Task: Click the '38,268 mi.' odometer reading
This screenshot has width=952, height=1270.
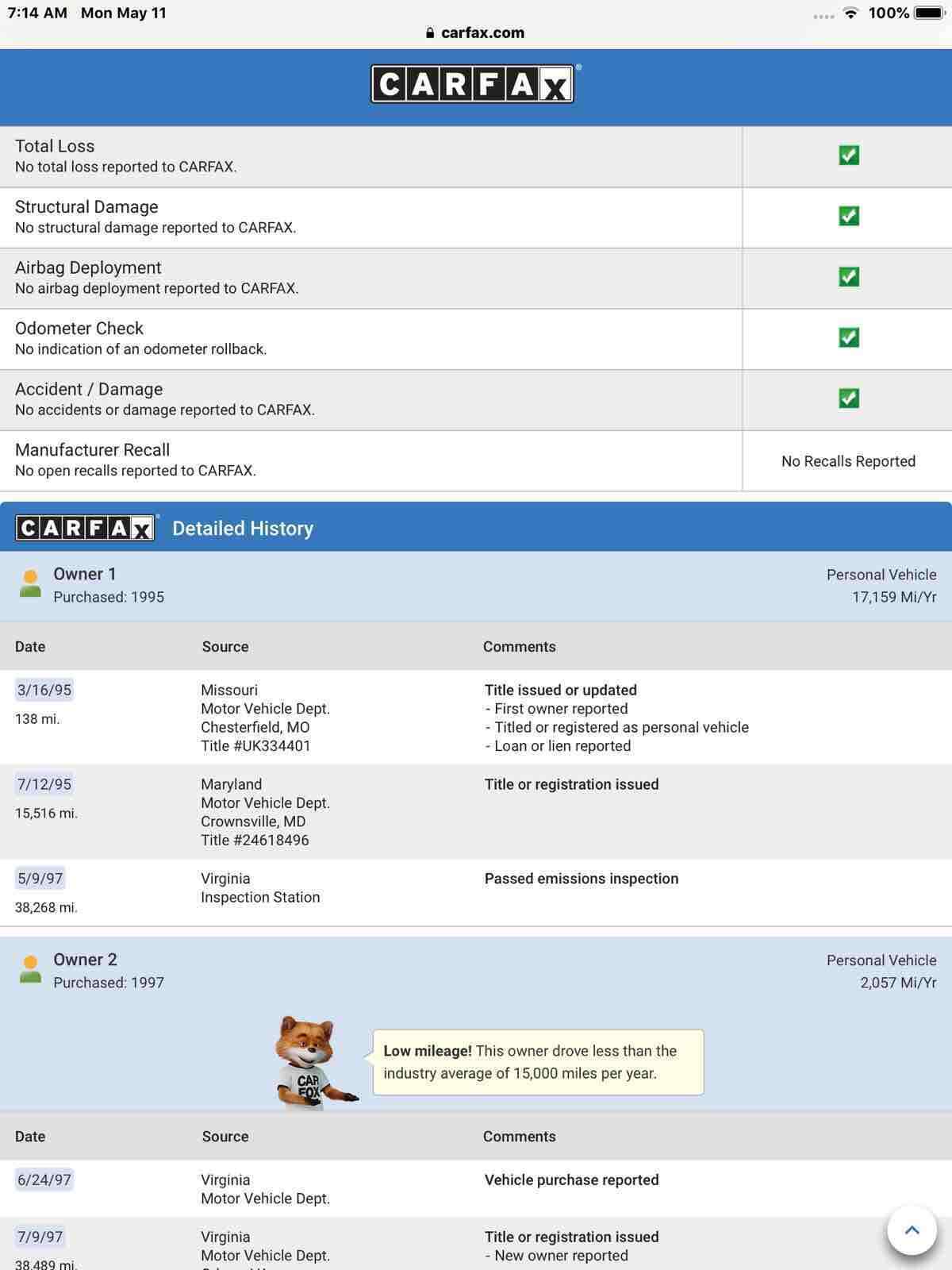Action: 46,907
